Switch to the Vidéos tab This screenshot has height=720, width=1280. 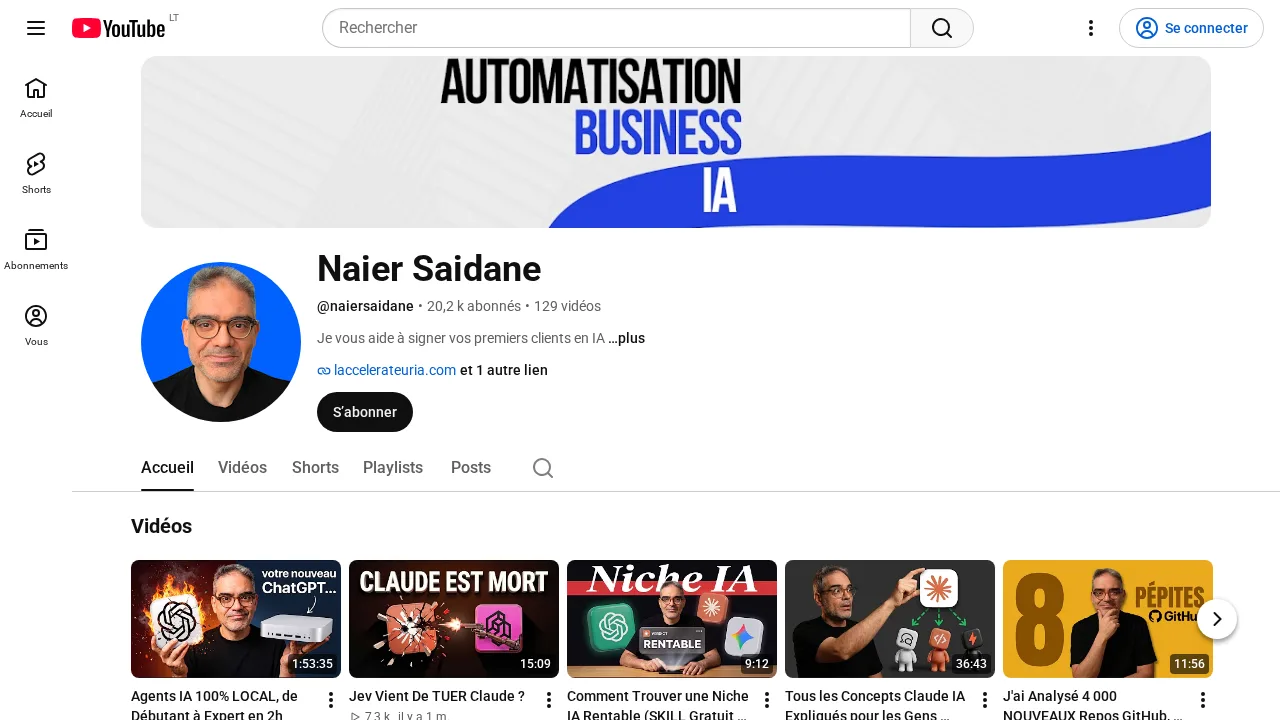242,468
